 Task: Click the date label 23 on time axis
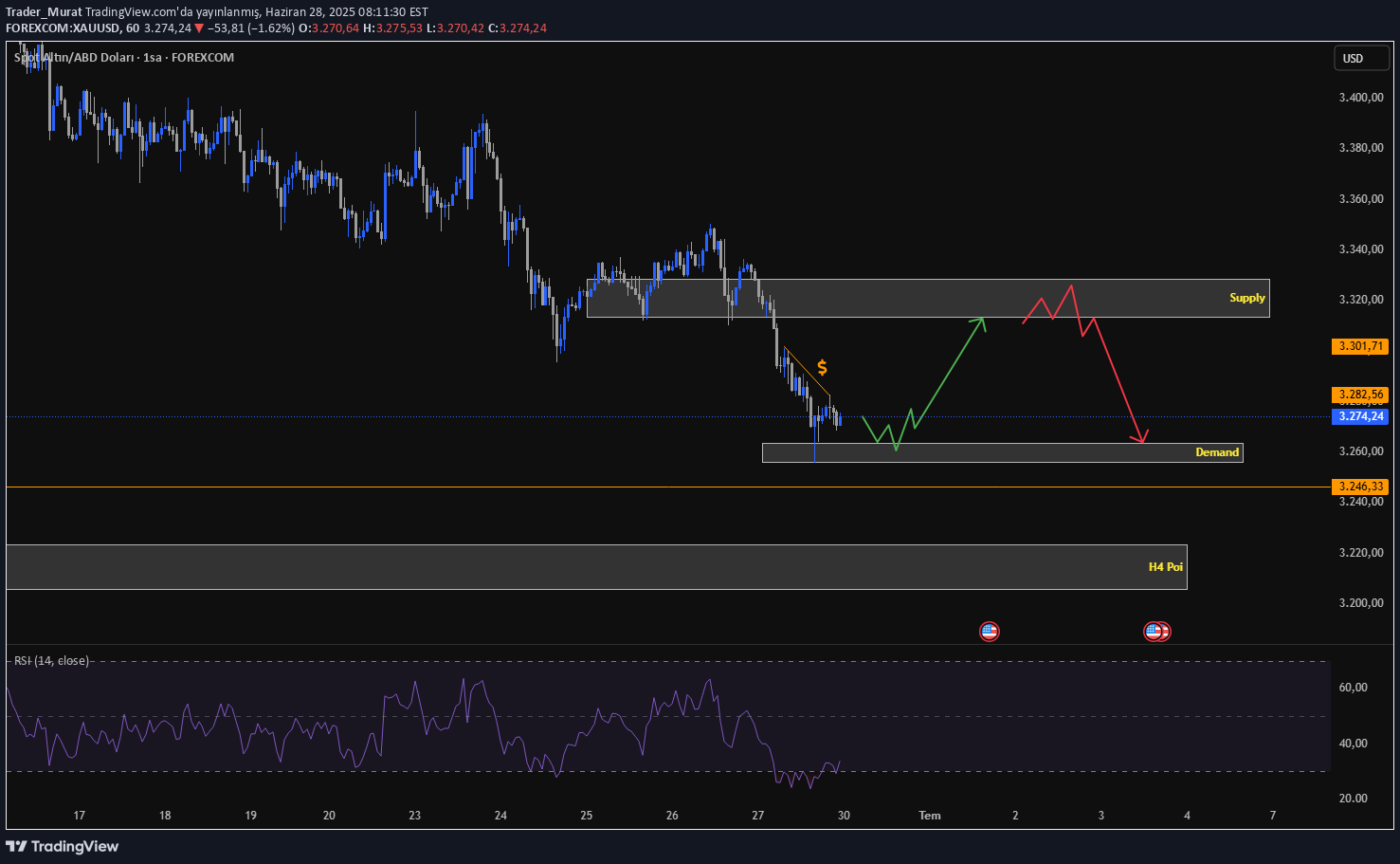coord(415,816)
